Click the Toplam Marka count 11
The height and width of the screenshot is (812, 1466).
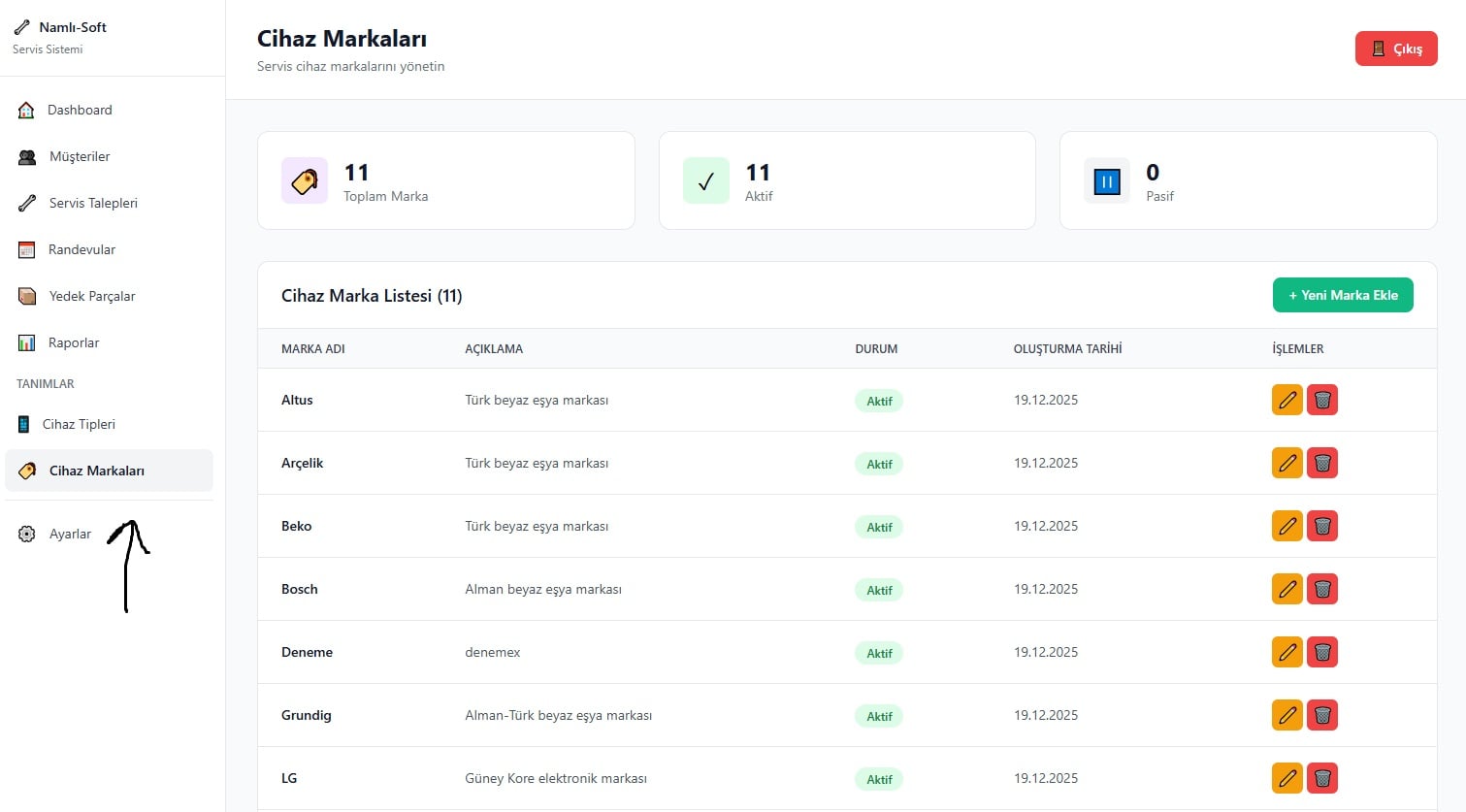point(356,173)
